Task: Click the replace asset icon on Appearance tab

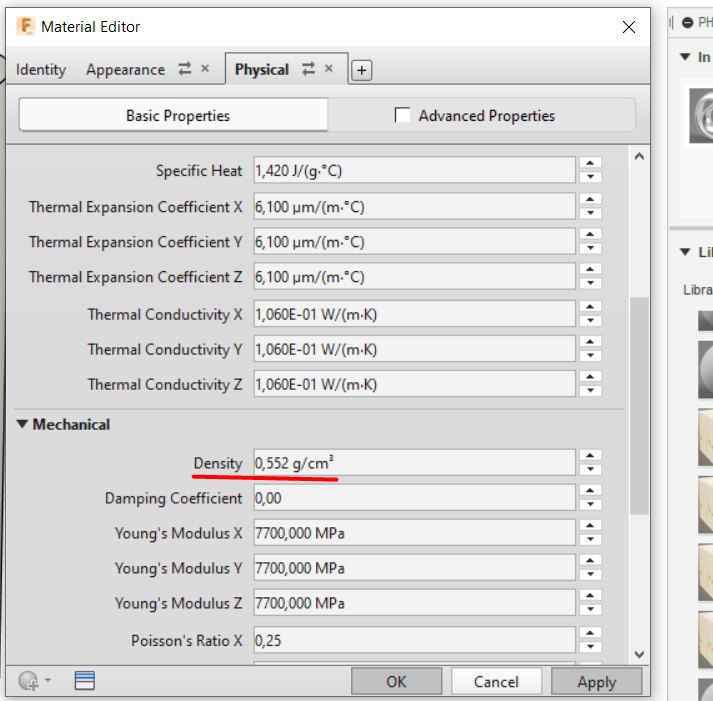Action: 185,69
